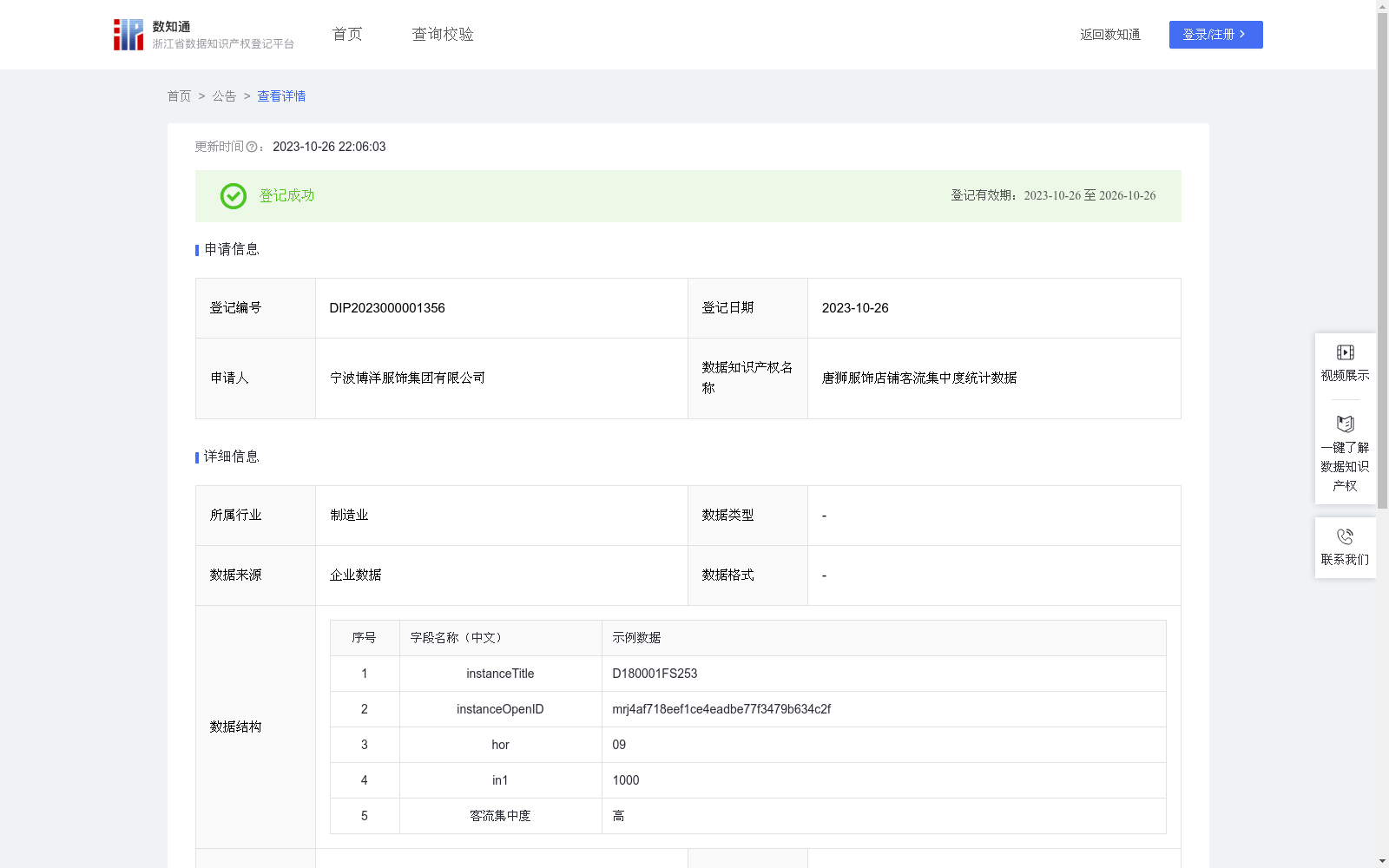
Task: Click the hor field cell
Action: 500,745
